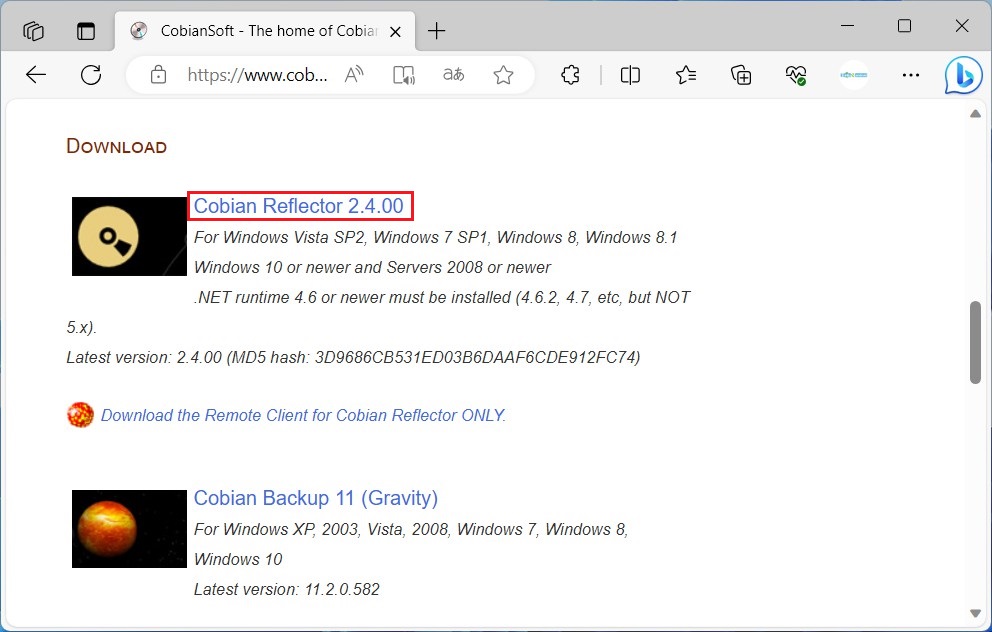
Task: Click the vertical scrollbar thumb
Action: point(975,342)
